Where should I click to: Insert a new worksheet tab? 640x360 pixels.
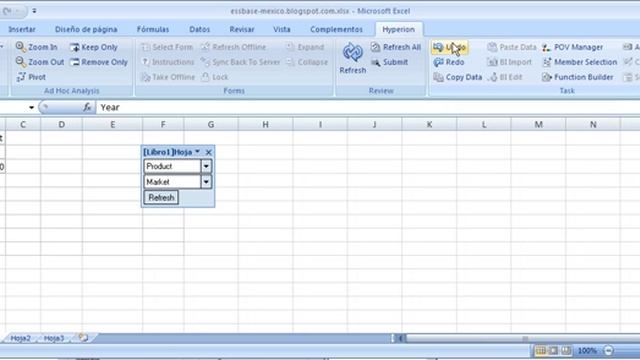(83, 338)
